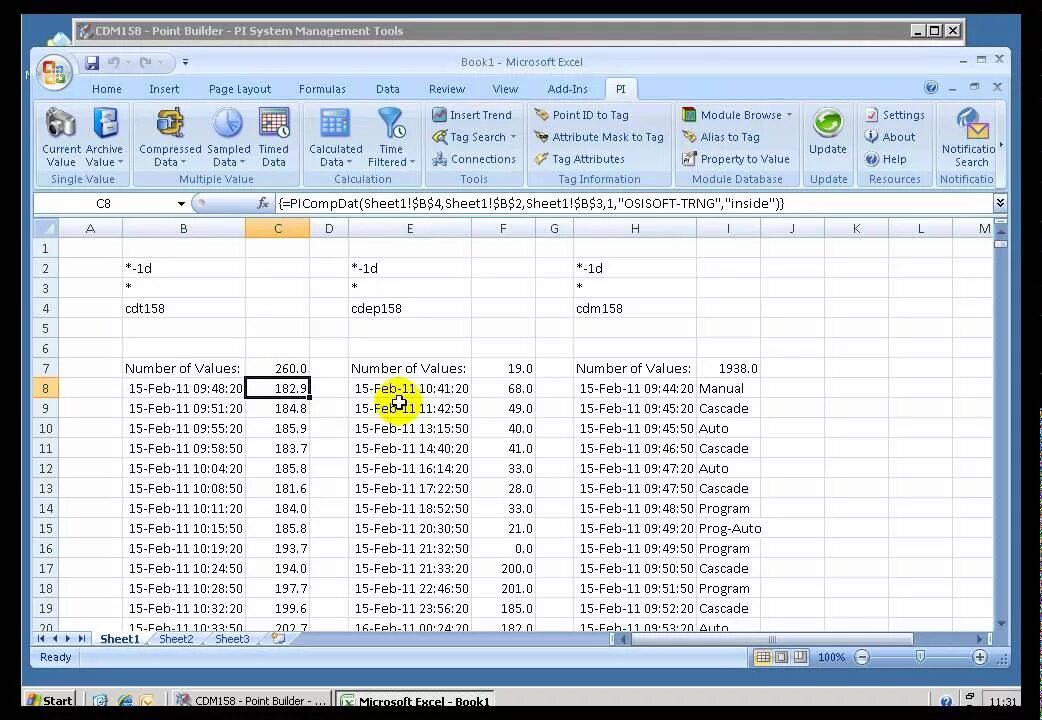Expand the Compressed Data dropdown arrow
Viewport: 1042px width, 720px height.
[x=183, y=162]
